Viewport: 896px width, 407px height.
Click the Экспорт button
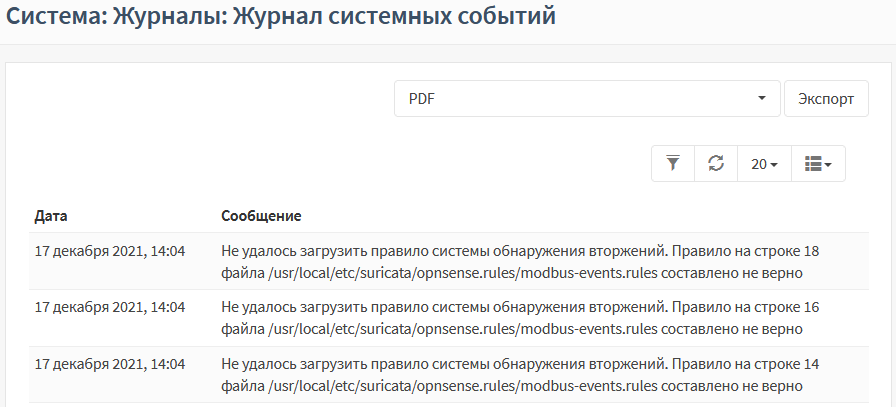point(826,99)
